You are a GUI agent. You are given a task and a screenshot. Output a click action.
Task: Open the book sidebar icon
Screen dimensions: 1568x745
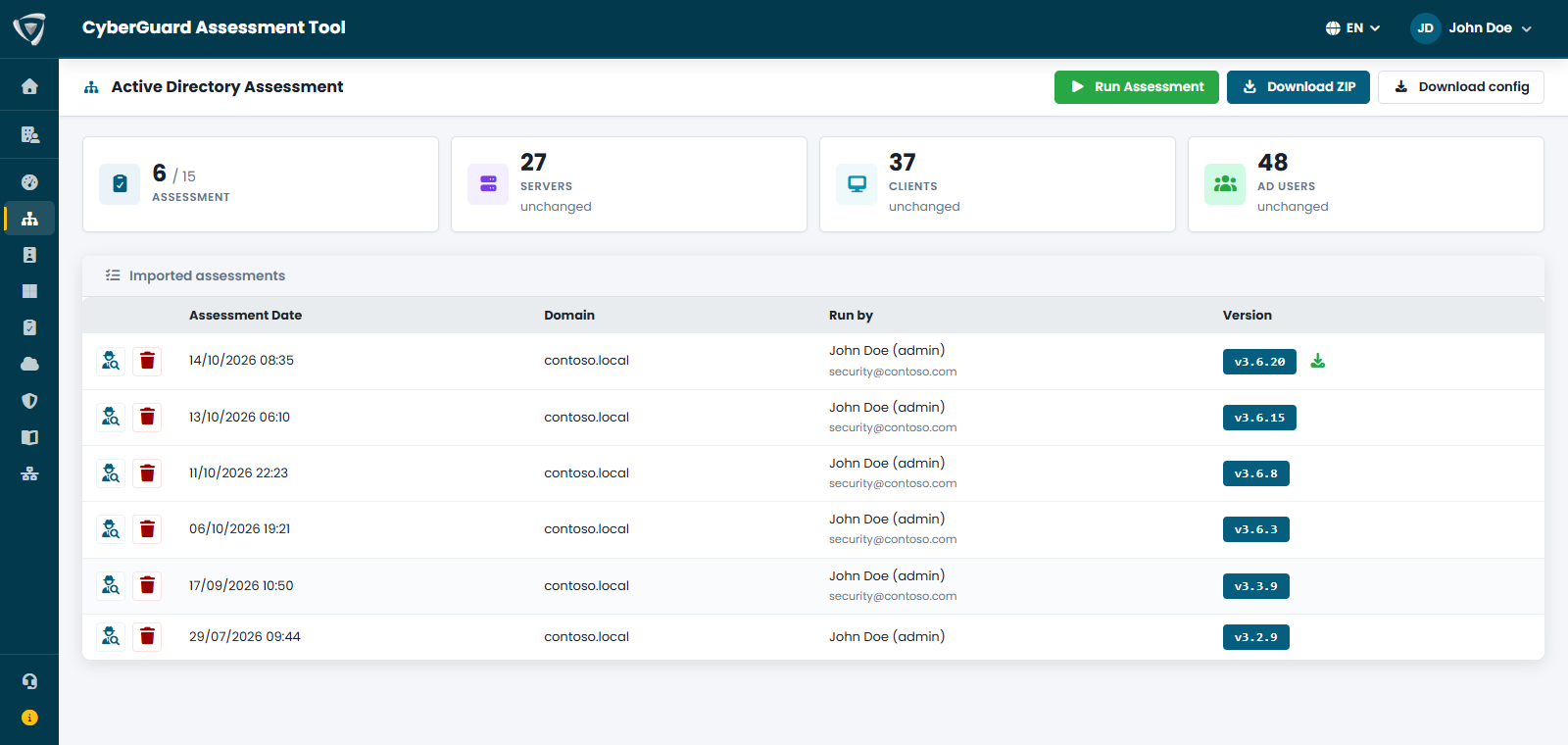click(x=29, y=437)
